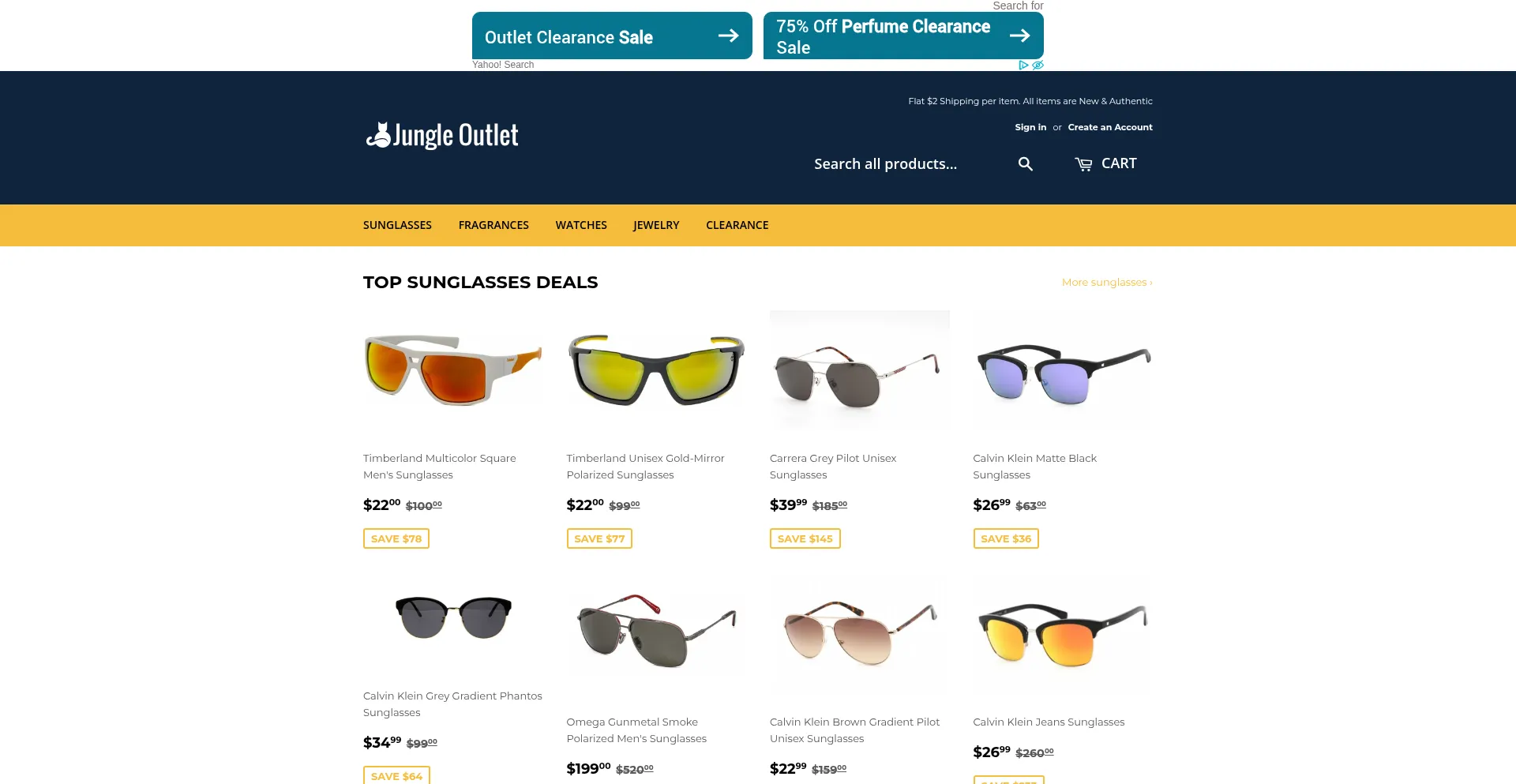Screen dimensions: 1516x784
Task: Click arrow on Outlet Clearance Sale ad
Action: coord(728,36)
